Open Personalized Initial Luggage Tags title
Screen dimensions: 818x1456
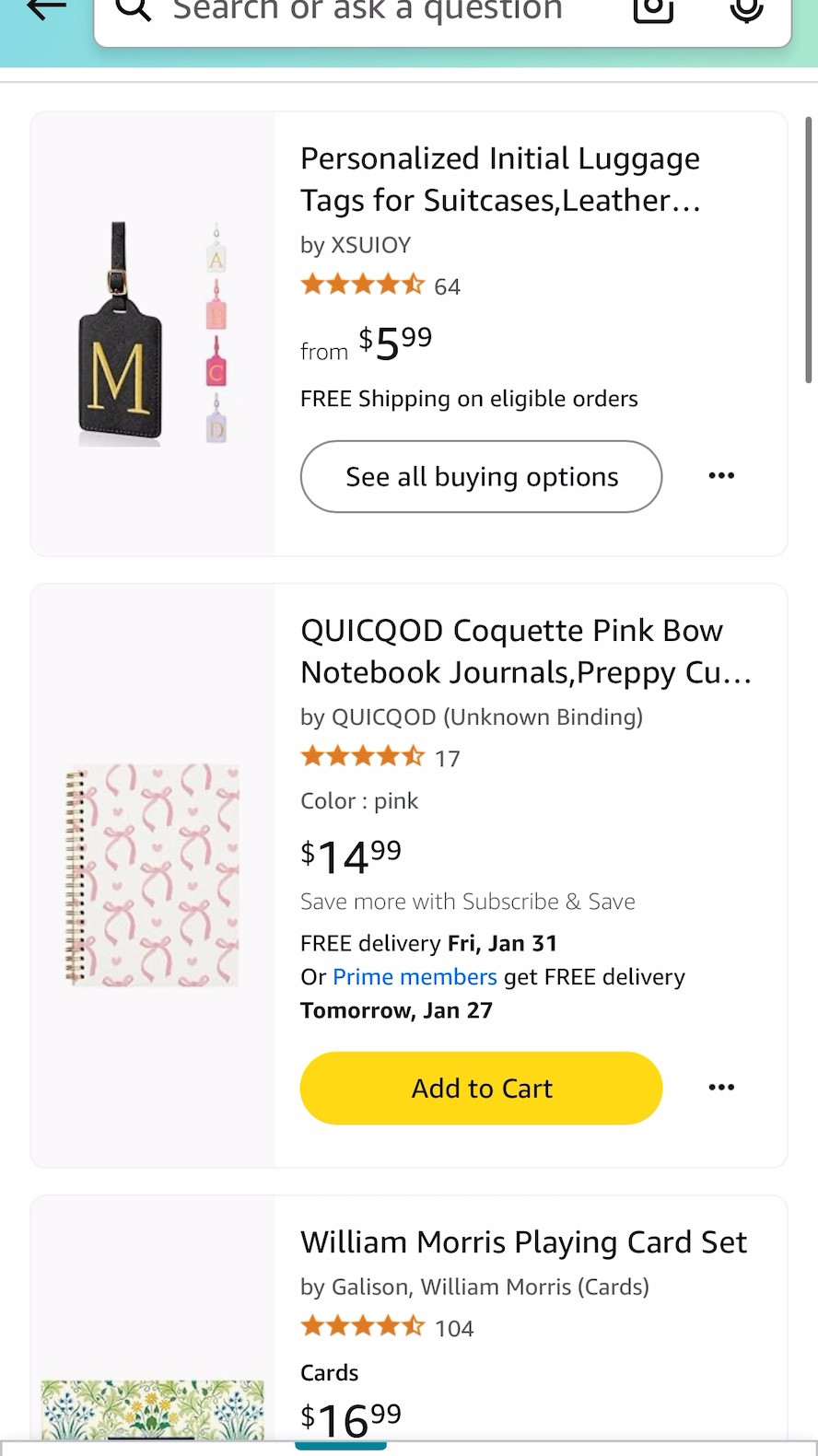pyautogui.click(x=500, y=180)
